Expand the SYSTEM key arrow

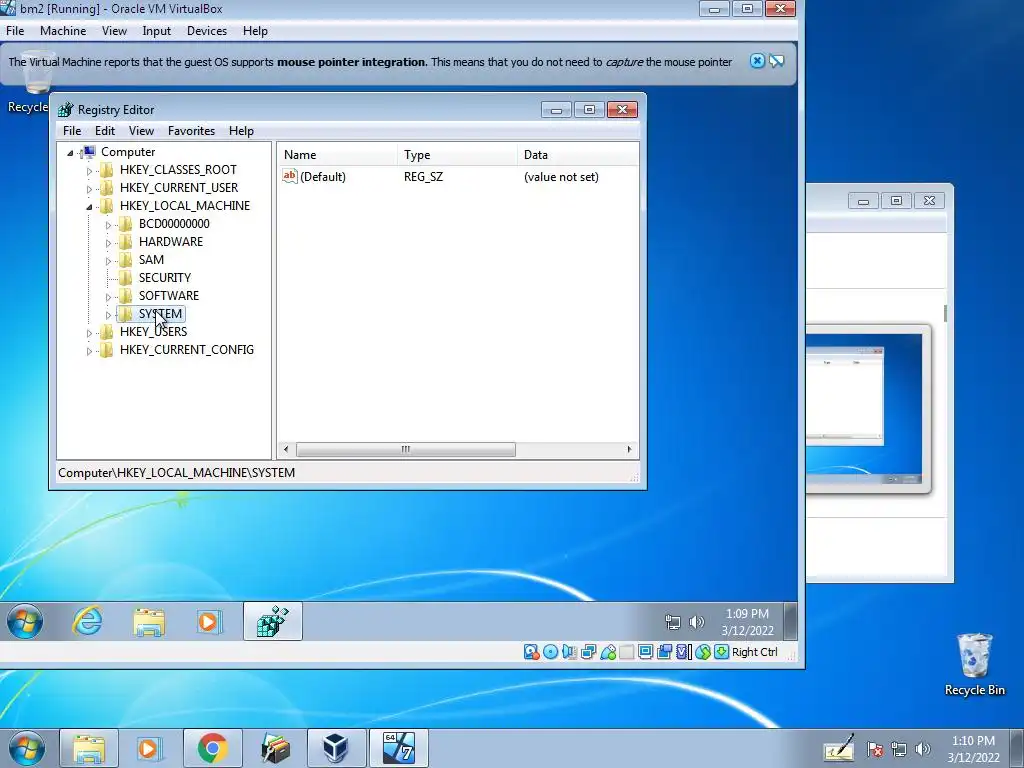pos(108,315)
